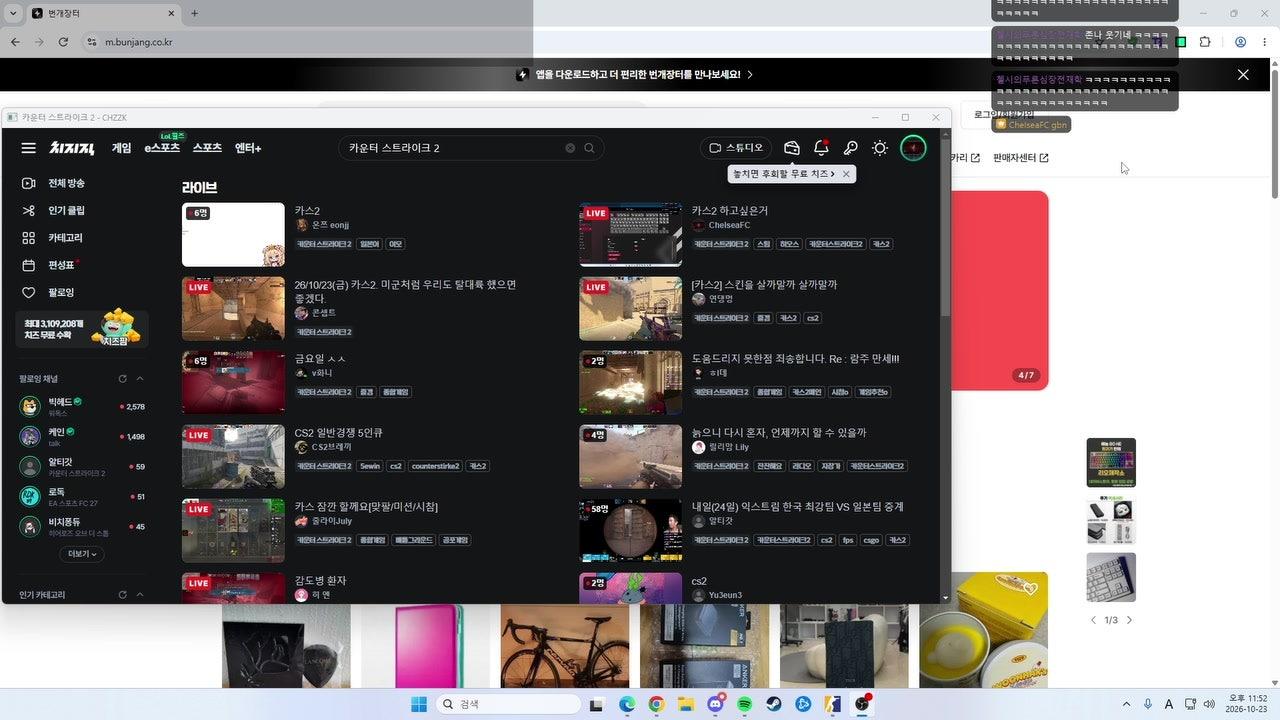Refresh the 팔로잉 채널 list
1280x720 pixels.
pos(123,379)
